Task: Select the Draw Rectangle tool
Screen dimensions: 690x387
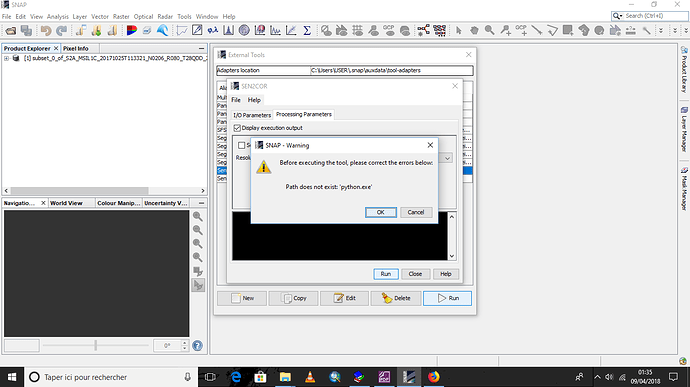Action: pos(568,30)
